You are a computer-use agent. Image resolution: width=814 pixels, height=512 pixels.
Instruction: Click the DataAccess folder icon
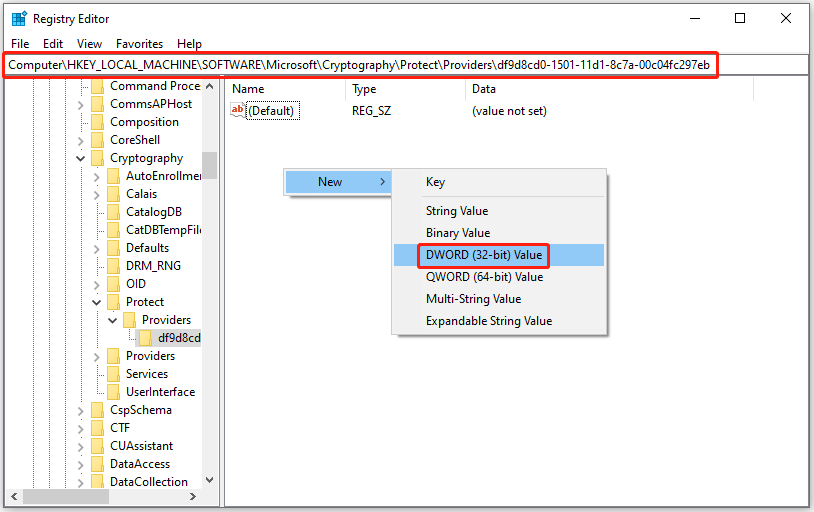97,464
